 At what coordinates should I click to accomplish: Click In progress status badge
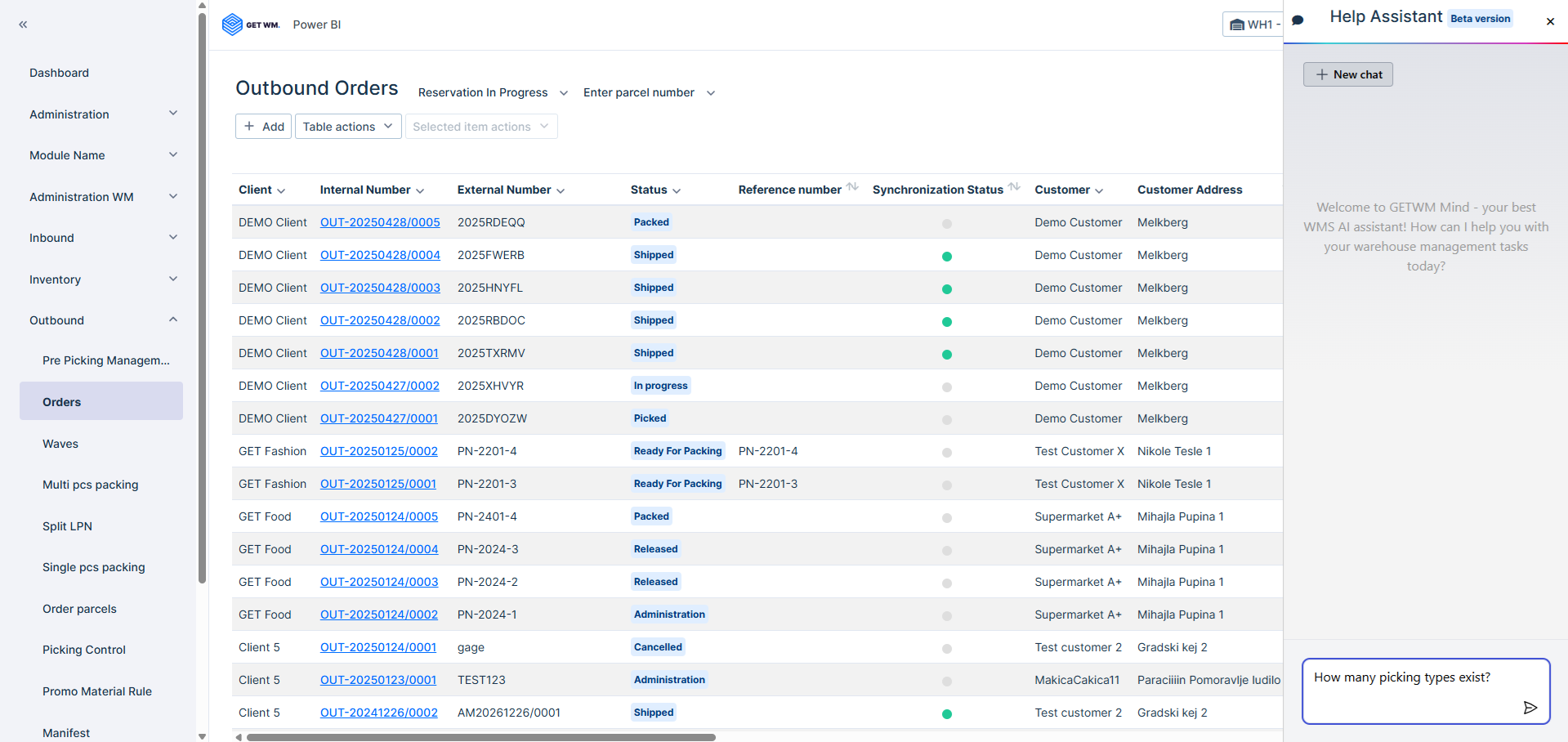(661, 386)
